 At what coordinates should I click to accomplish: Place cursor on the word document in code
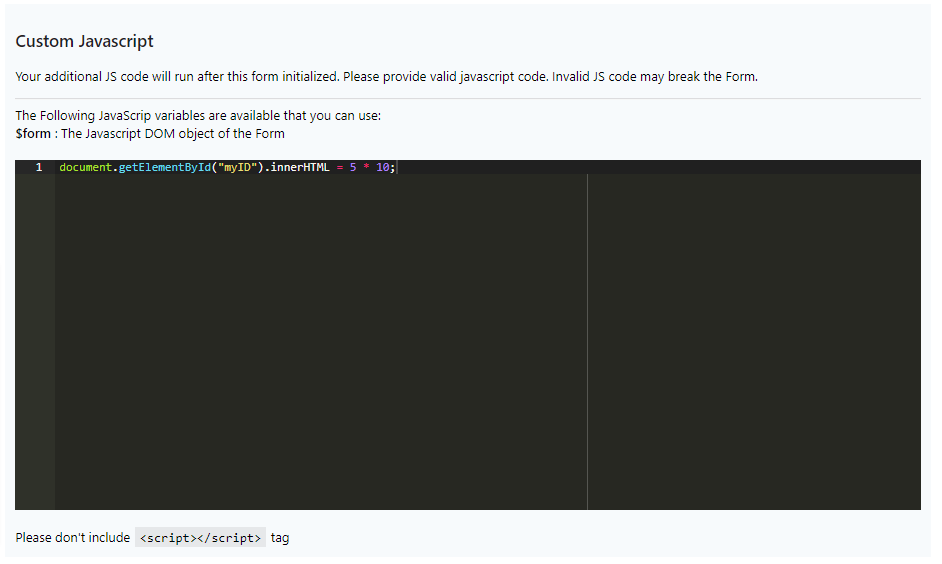coord(85,168)
